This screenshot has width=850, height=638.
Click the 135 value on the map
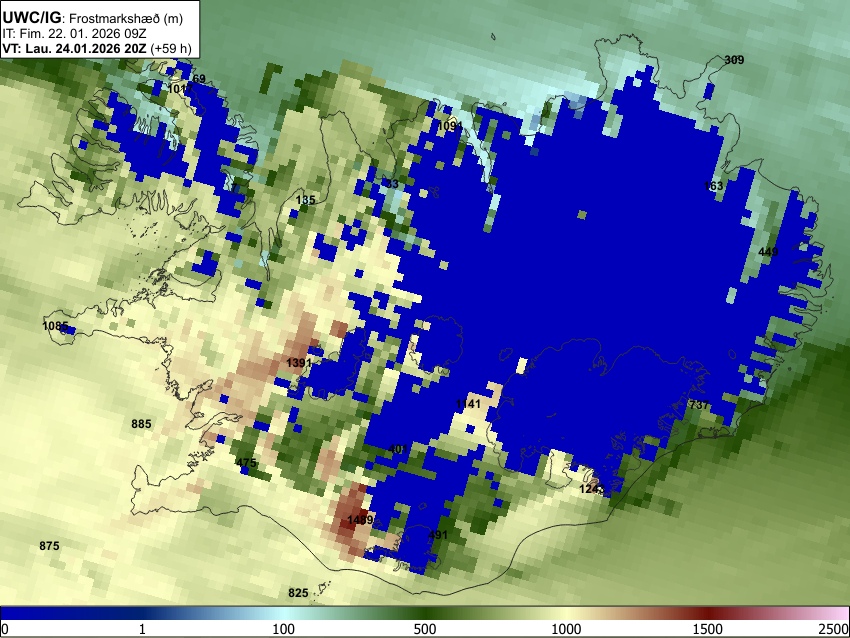(x=305, y=200)
